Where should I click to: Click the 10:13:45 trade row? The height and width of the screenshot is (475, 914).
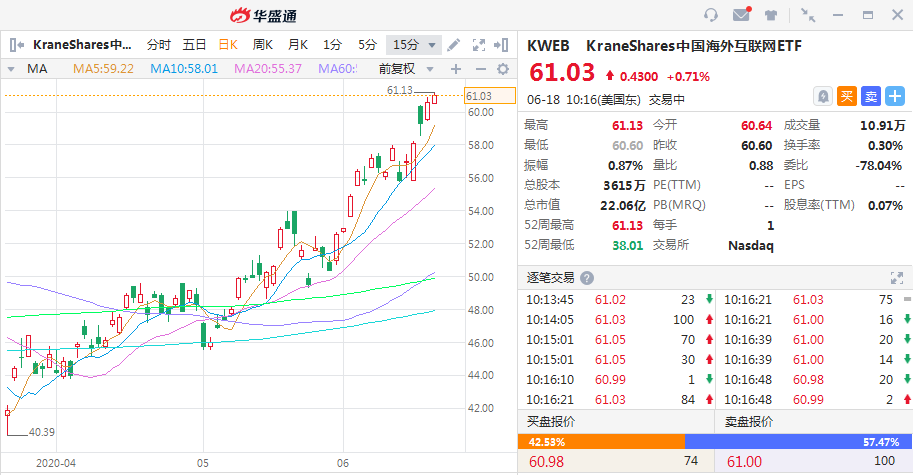coord(616,300)
